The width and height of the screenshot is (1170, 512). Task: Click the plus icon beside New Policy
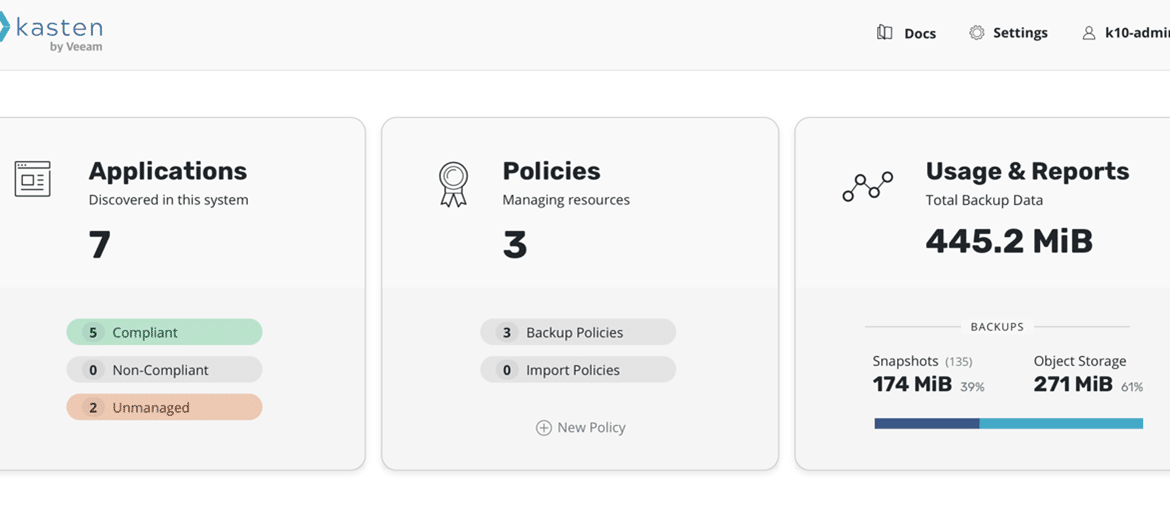[x=543, y=428]
